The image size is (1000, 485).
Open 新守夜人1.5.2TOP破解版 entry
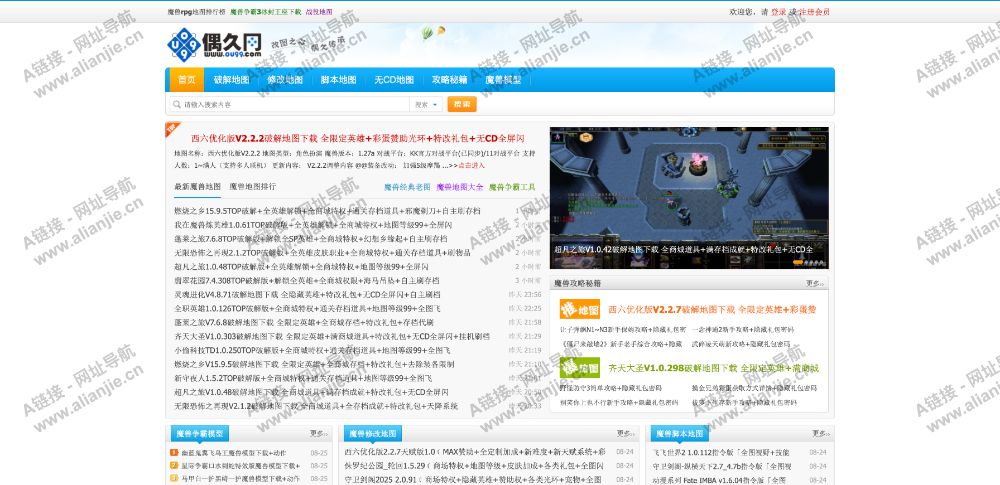tap(302, 378)
